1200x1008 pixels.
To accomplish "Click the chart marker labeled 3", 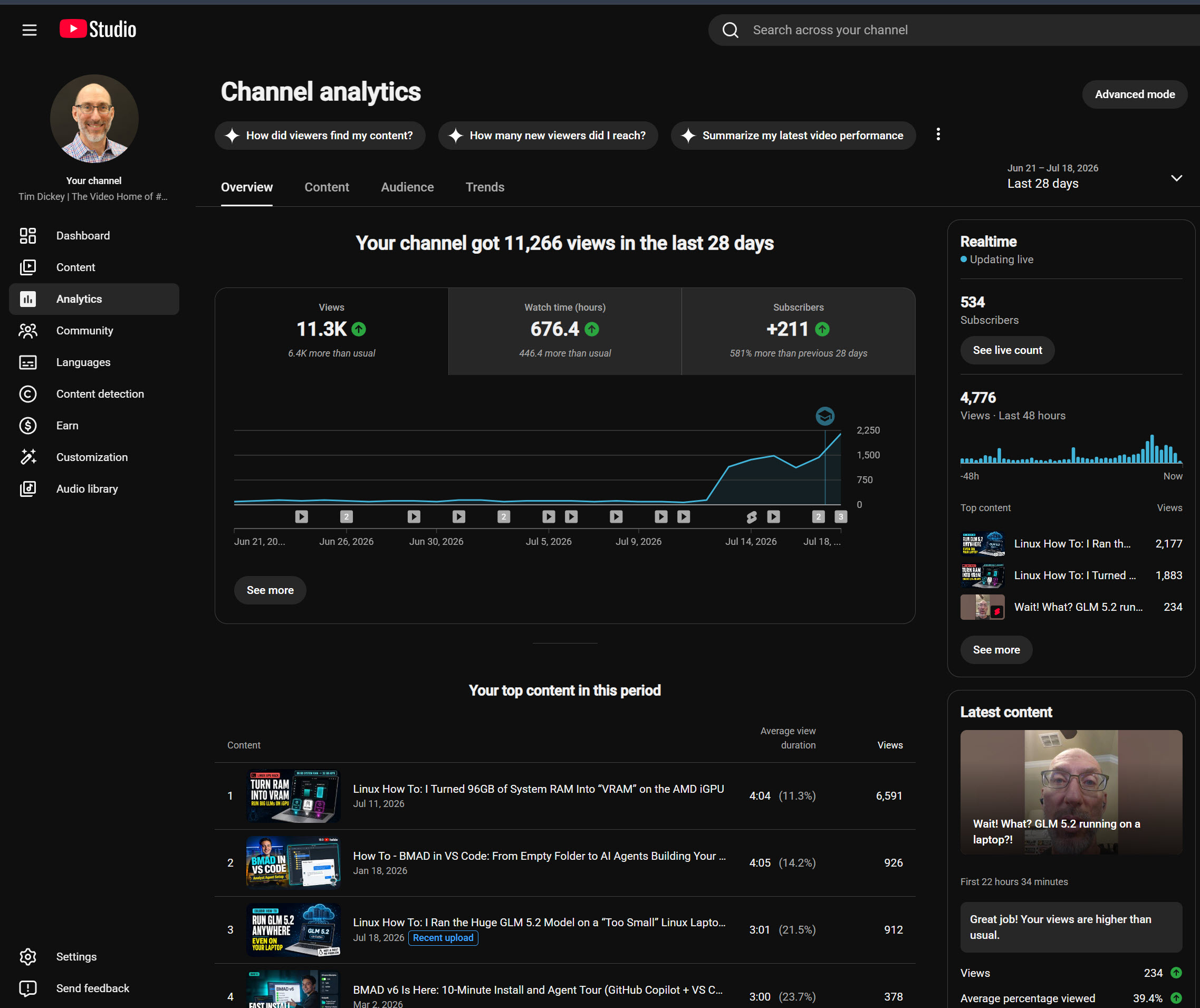I will click(841, 516).
